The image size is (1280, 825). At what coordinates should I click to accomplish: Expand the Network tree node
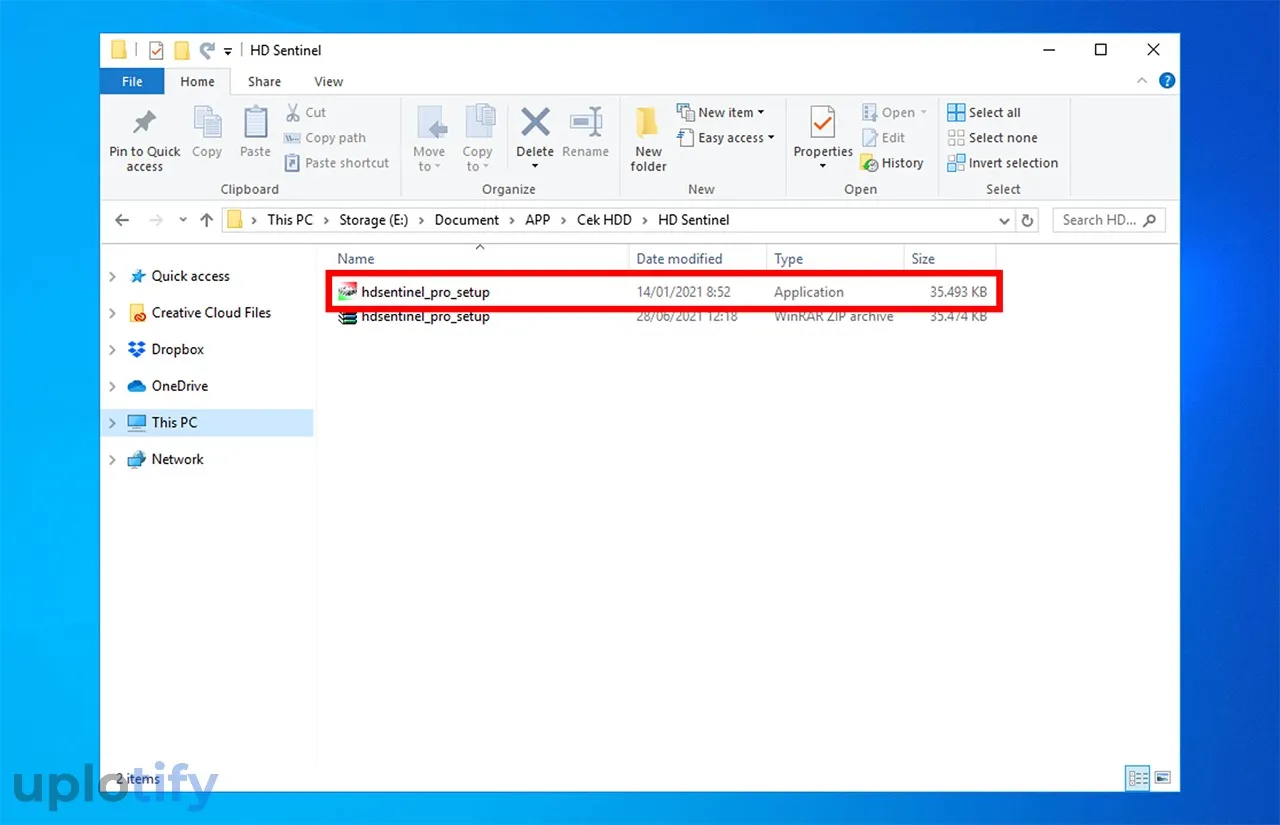pyautogui.click(x=113, y=460)
